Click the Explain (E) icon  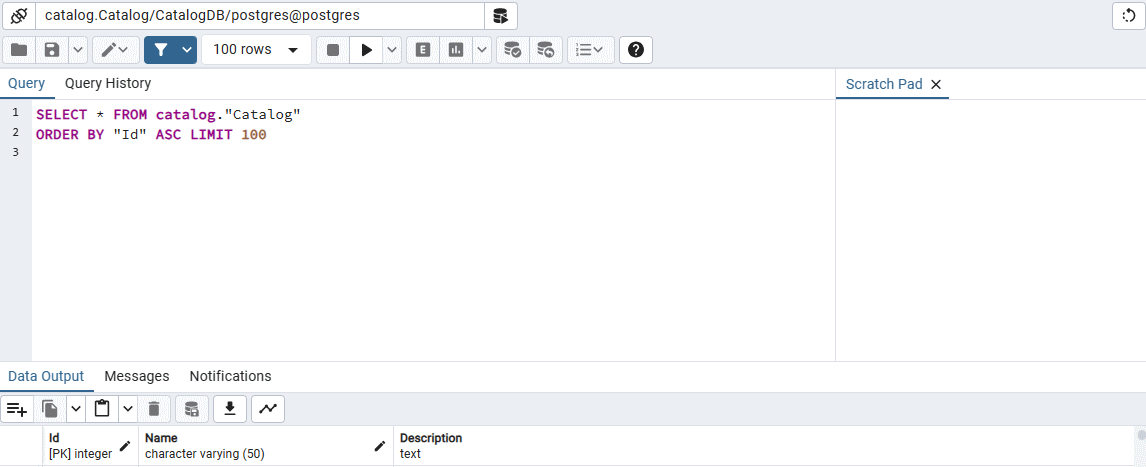[x=422, y=50]
